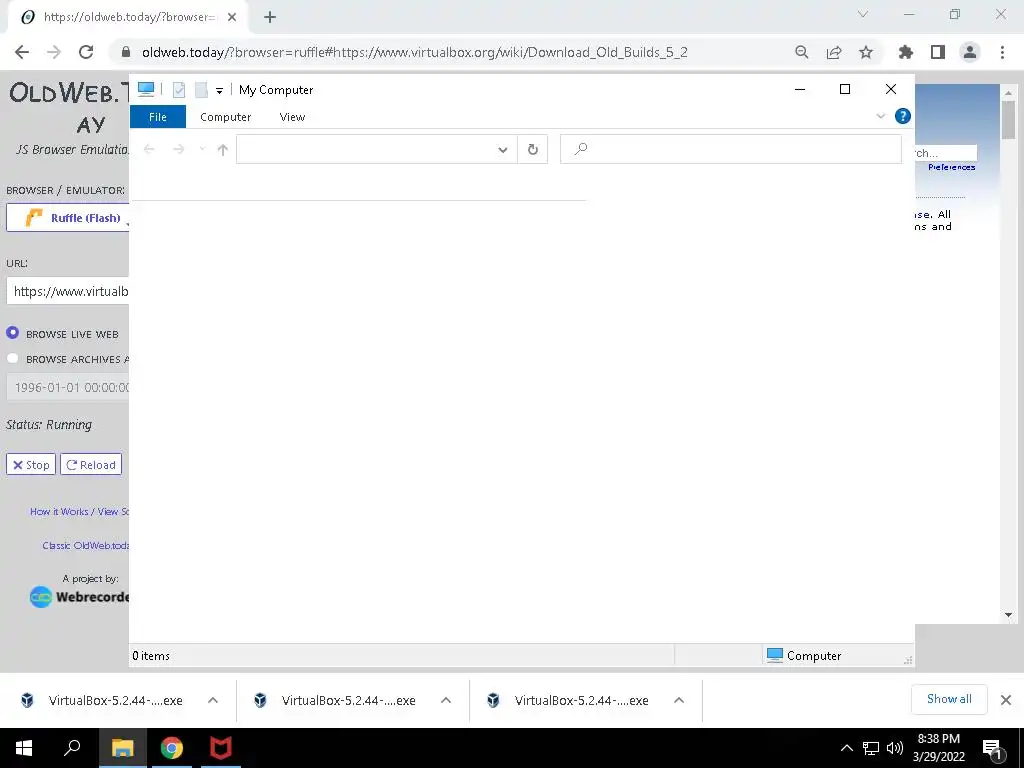Open second VirtualBox-5.2.44 download options chevron
1024x768 pixels.
(x=446, y=700)
